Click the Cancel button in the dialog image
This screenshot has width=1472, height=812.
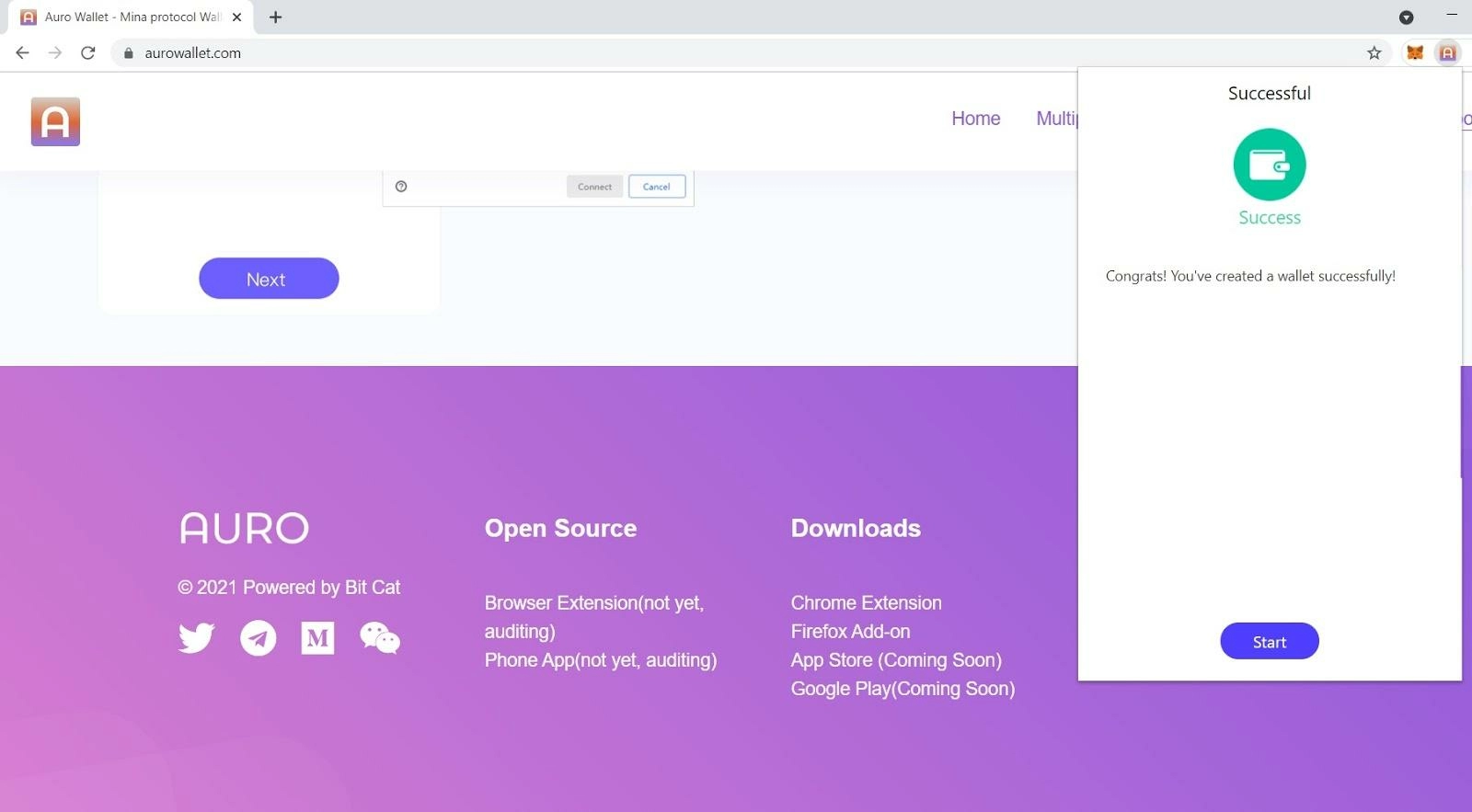[657, 187]
